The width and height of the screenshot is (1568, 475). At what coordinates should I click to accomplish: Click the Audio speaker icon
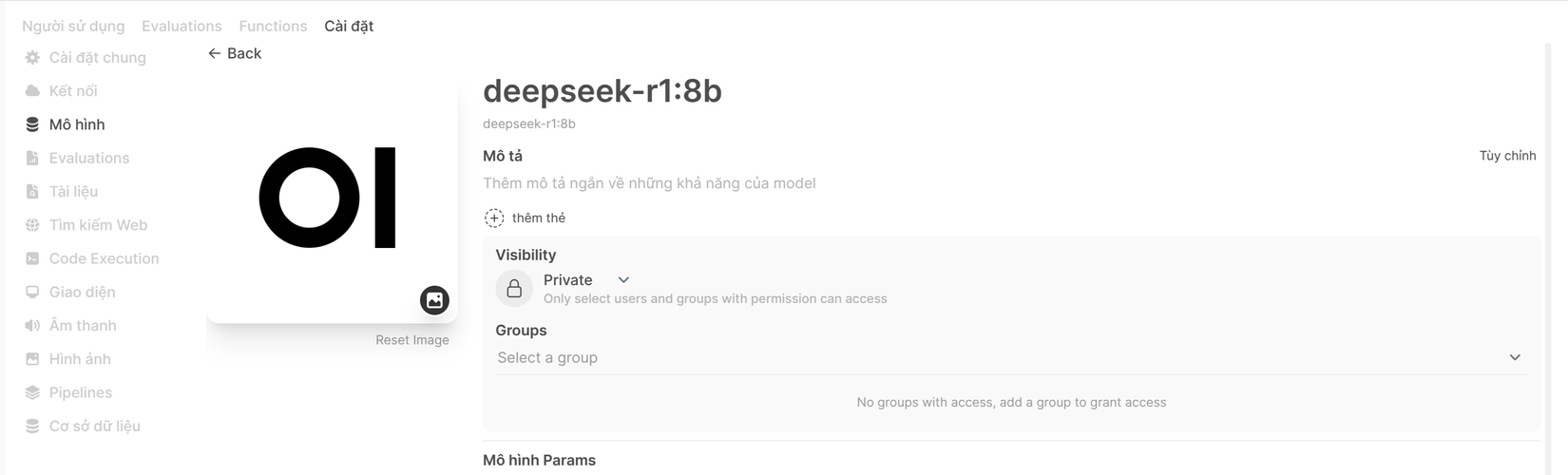point(32,326)
